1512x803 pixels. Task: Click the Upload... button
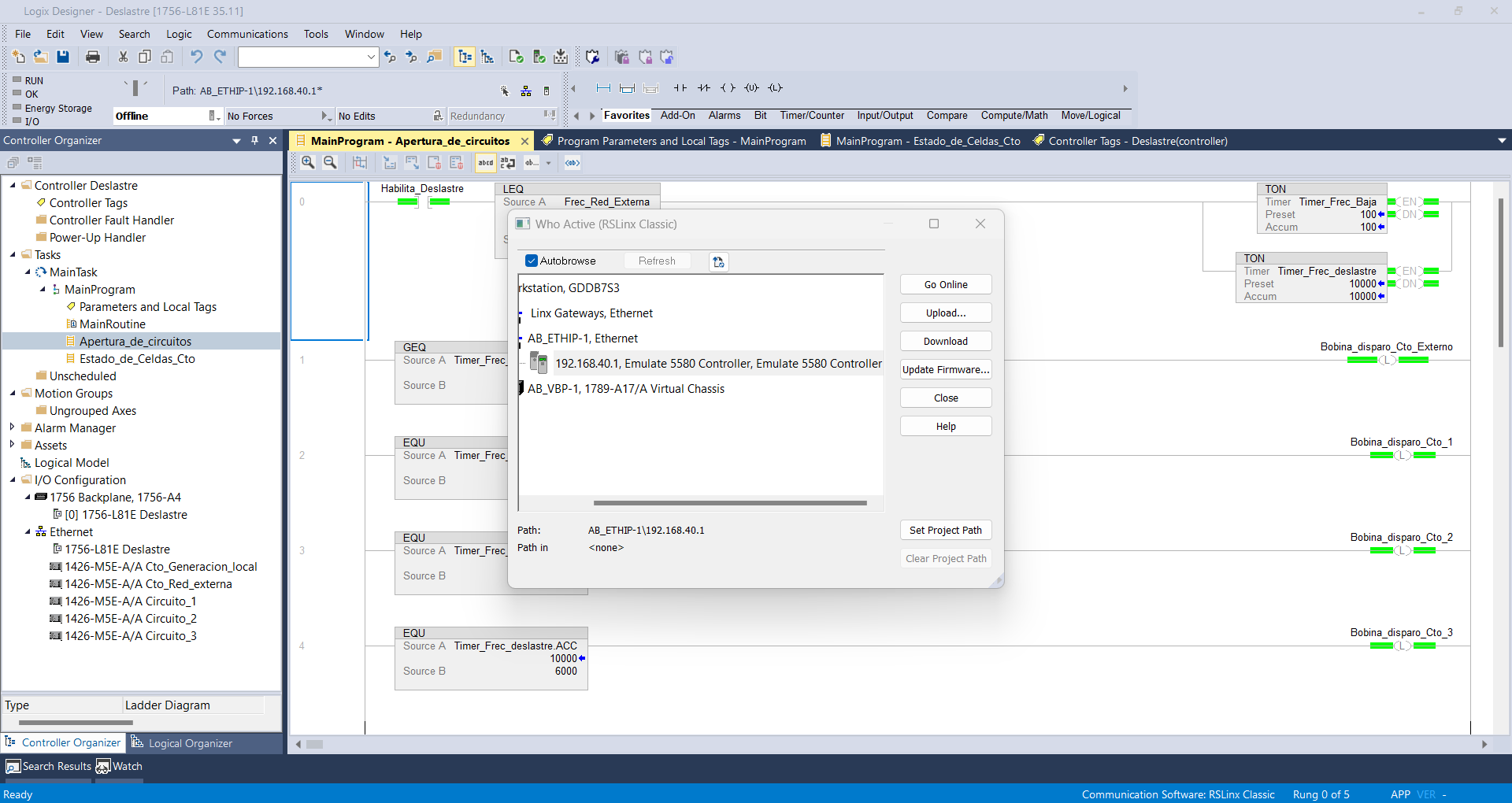[946, 313]
